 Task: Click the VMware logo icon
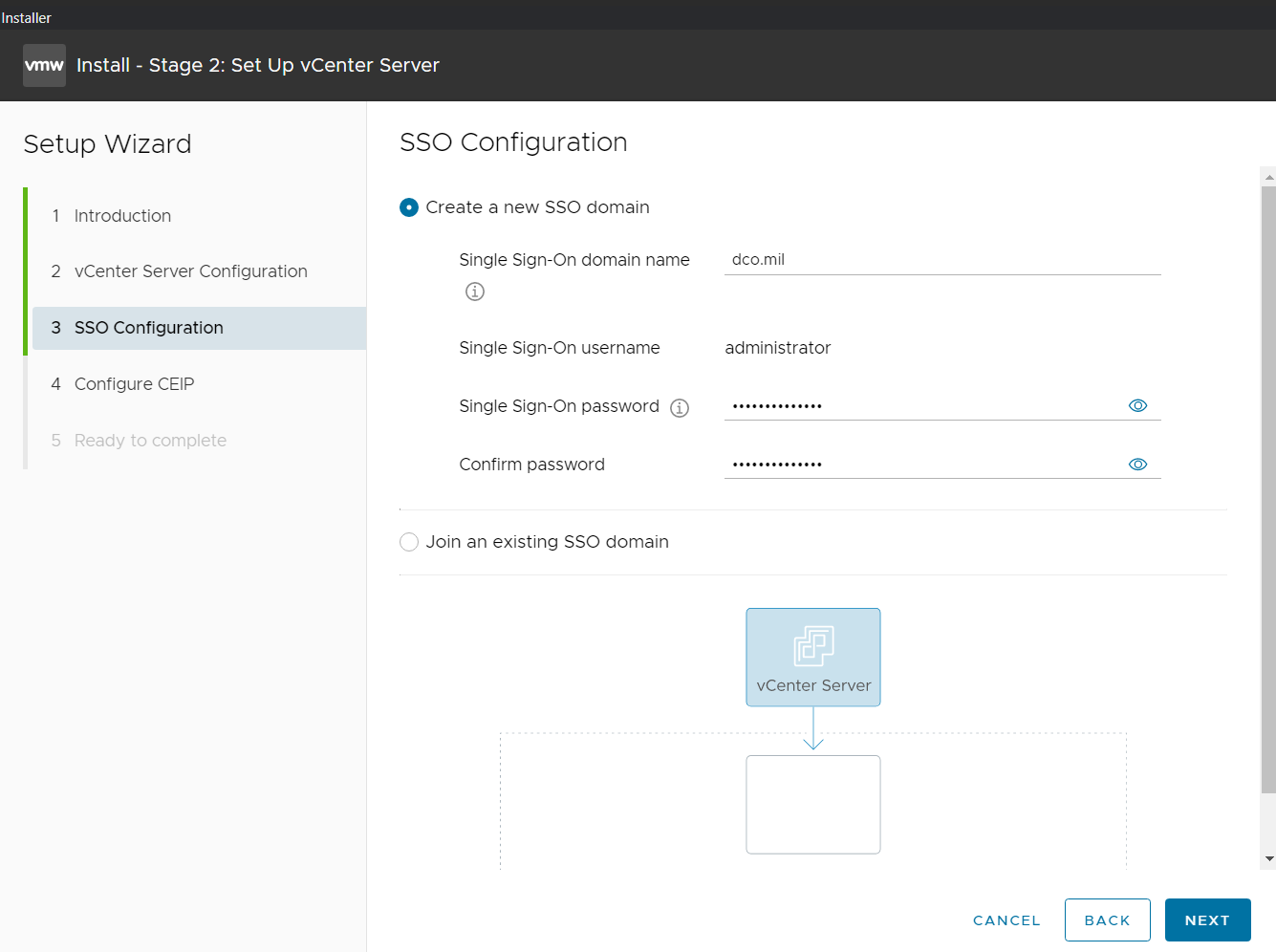pos(44,65)
